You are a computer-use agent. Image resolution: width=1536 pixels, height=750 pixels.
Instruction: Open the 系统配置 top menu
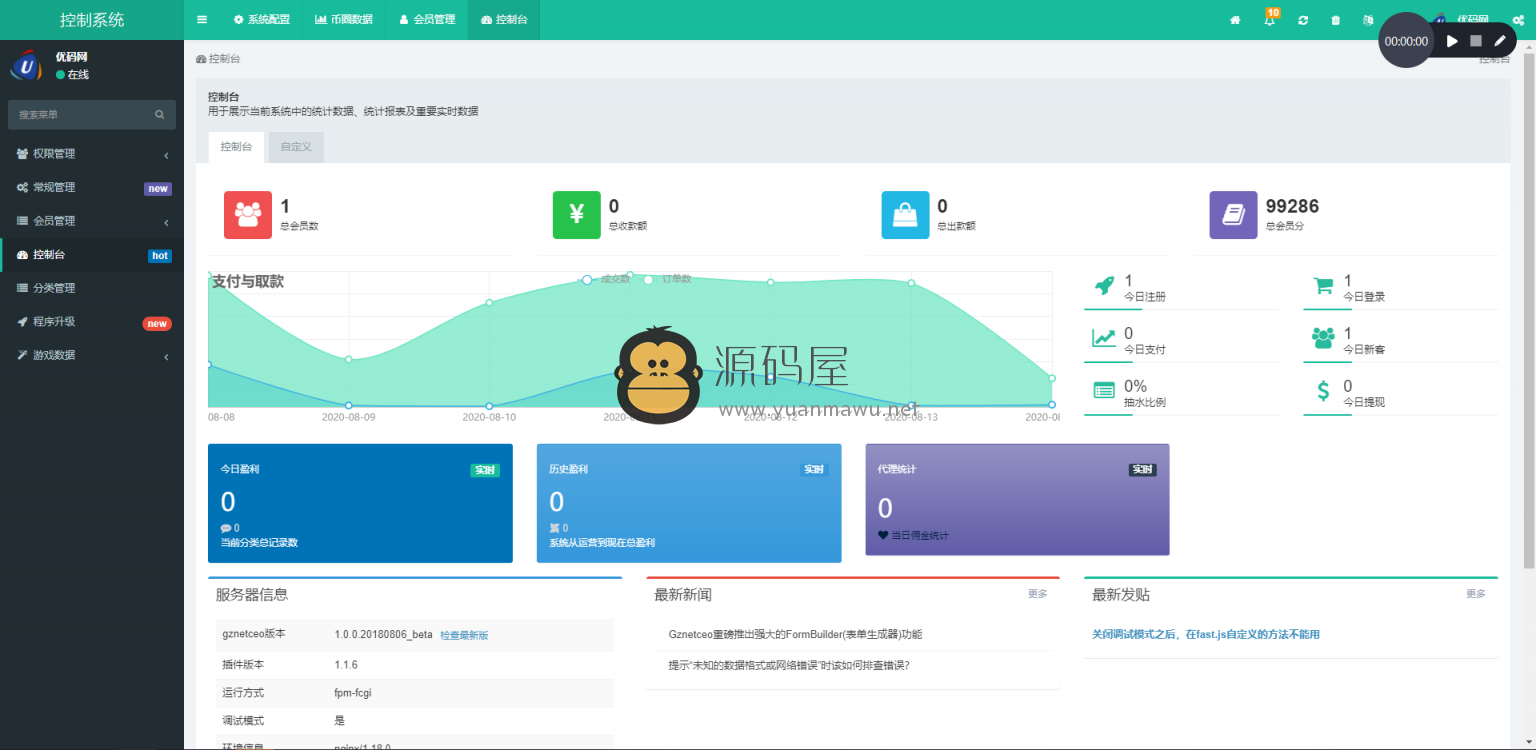[x=262, y=20]
